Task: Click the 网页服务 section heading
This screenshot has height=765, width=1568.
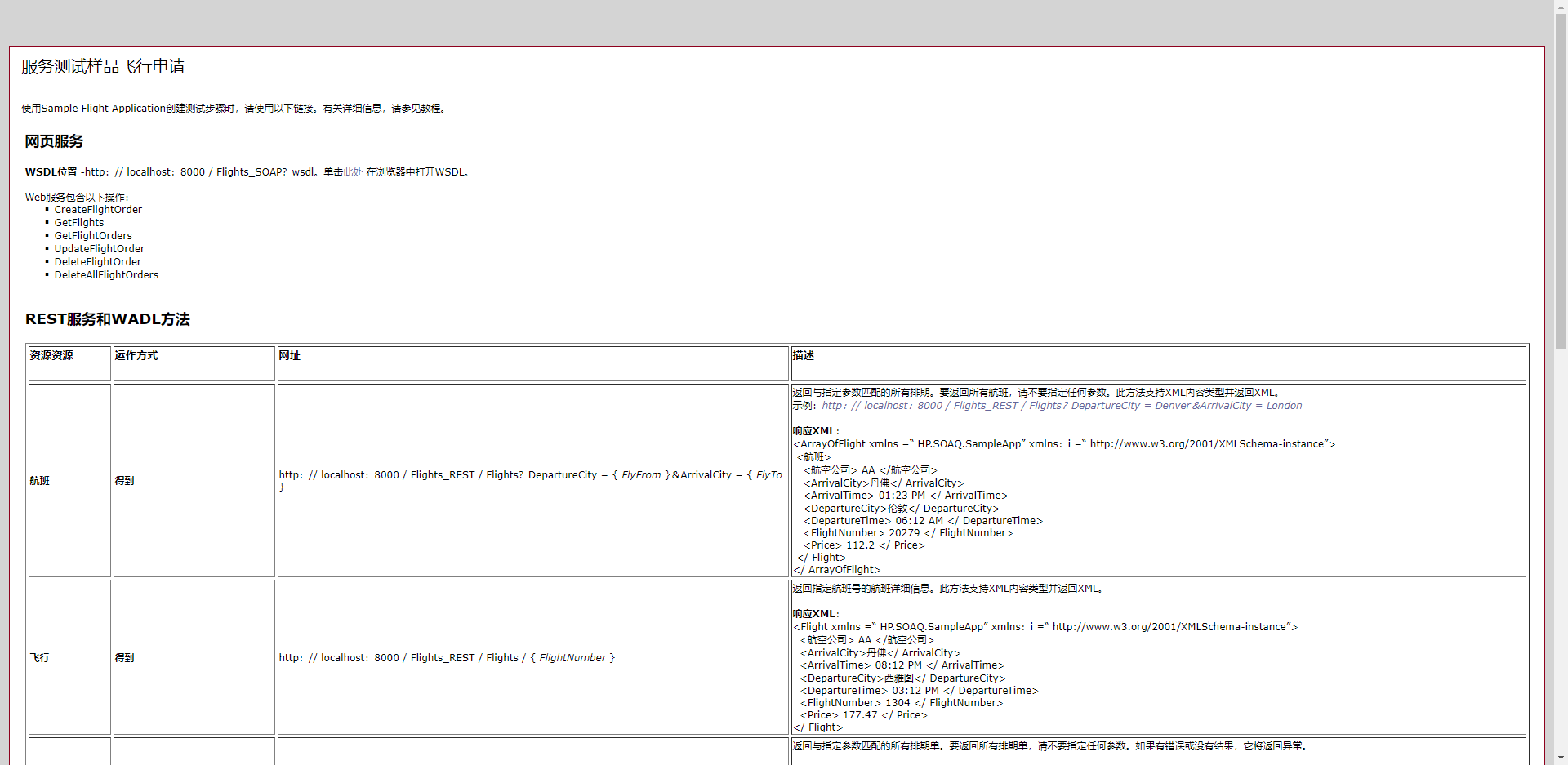Action: pos(53,141)
